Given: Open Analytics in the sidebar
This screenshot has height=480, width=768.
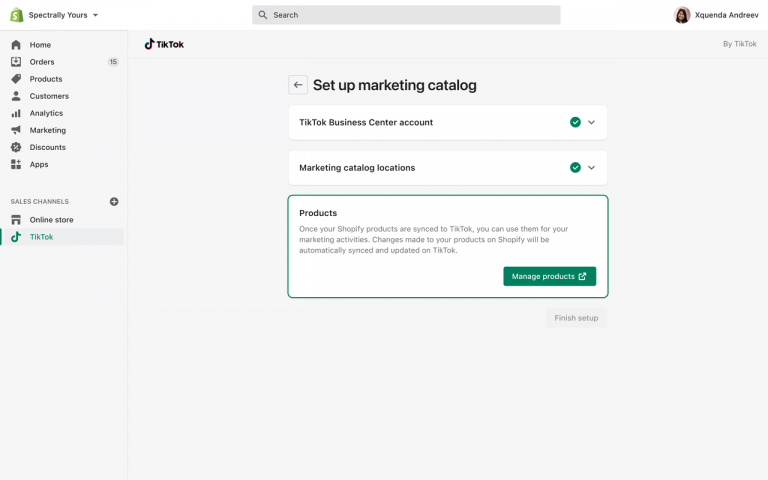Looking at the screenshot, I should (46, 113).
